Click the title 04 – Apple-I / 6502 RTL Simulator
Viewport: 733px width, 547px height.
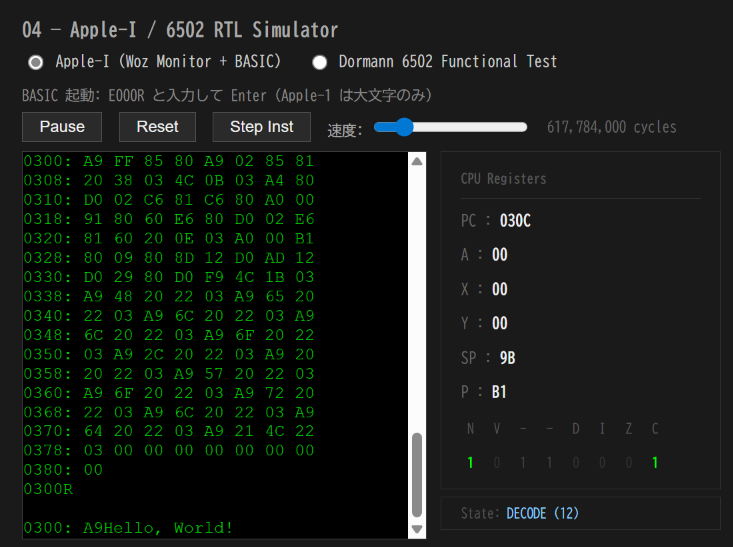tap(180, 30)
